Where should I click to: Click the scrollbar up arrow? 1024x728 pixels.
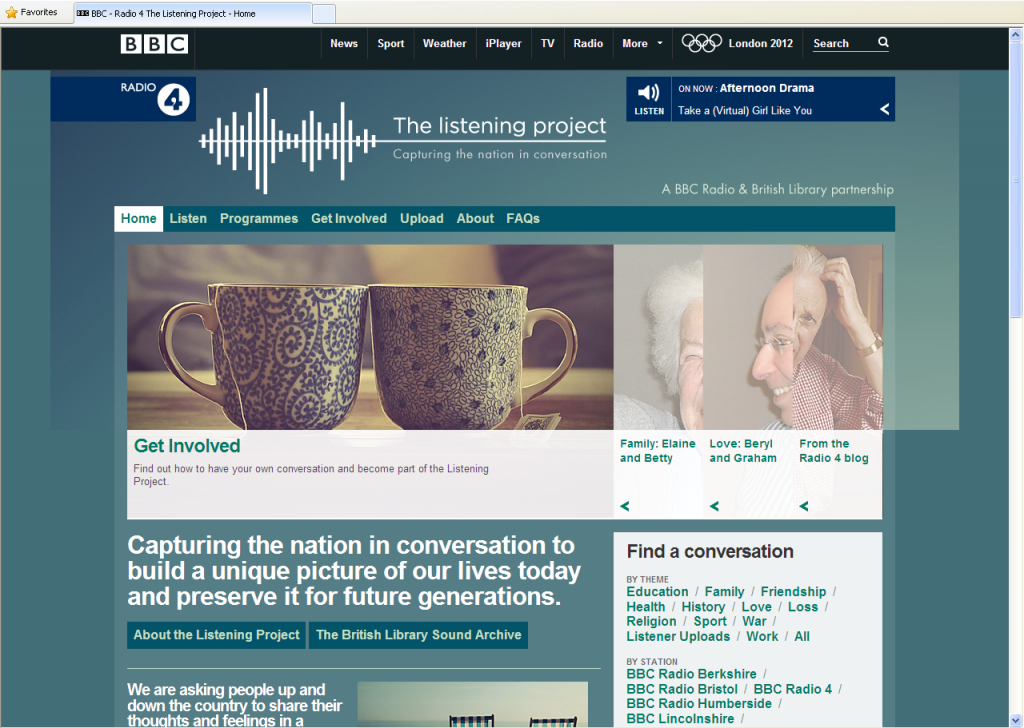click(1016, 35)
